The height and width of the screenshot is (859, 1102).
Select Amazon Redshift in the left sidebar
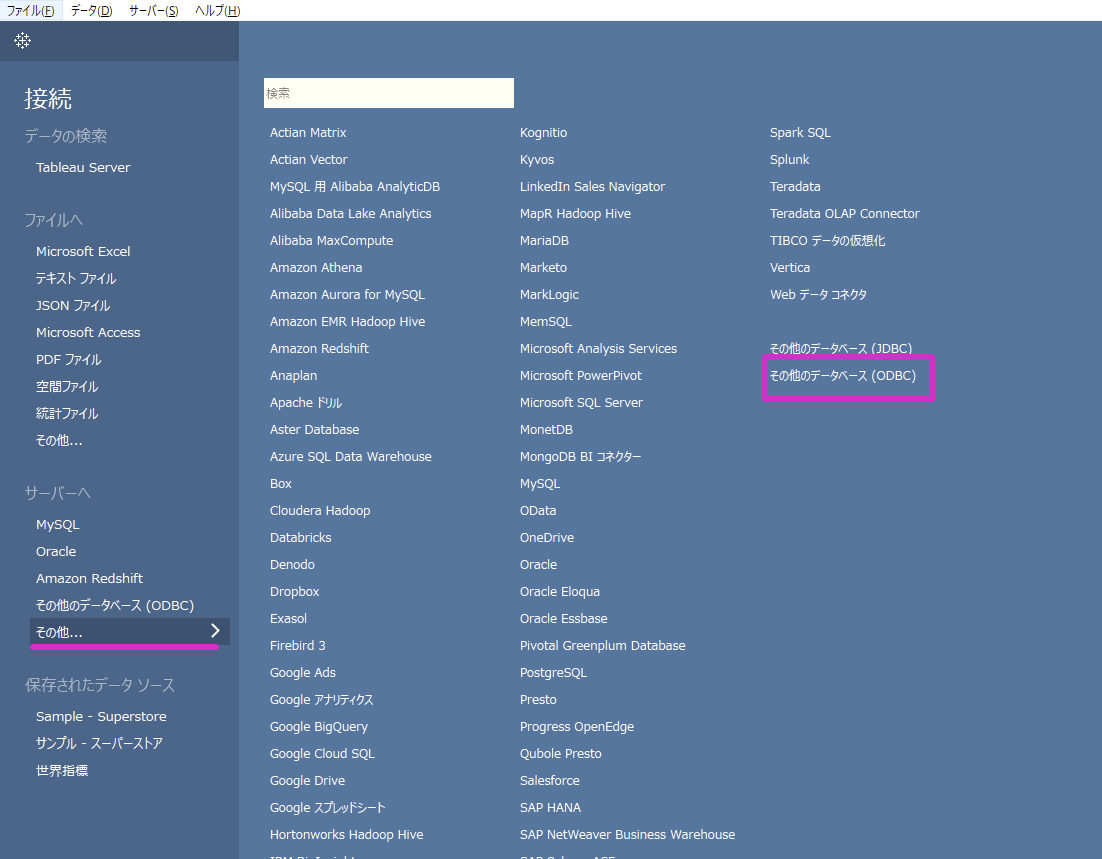pyautogui.click(x=89, y=579)
